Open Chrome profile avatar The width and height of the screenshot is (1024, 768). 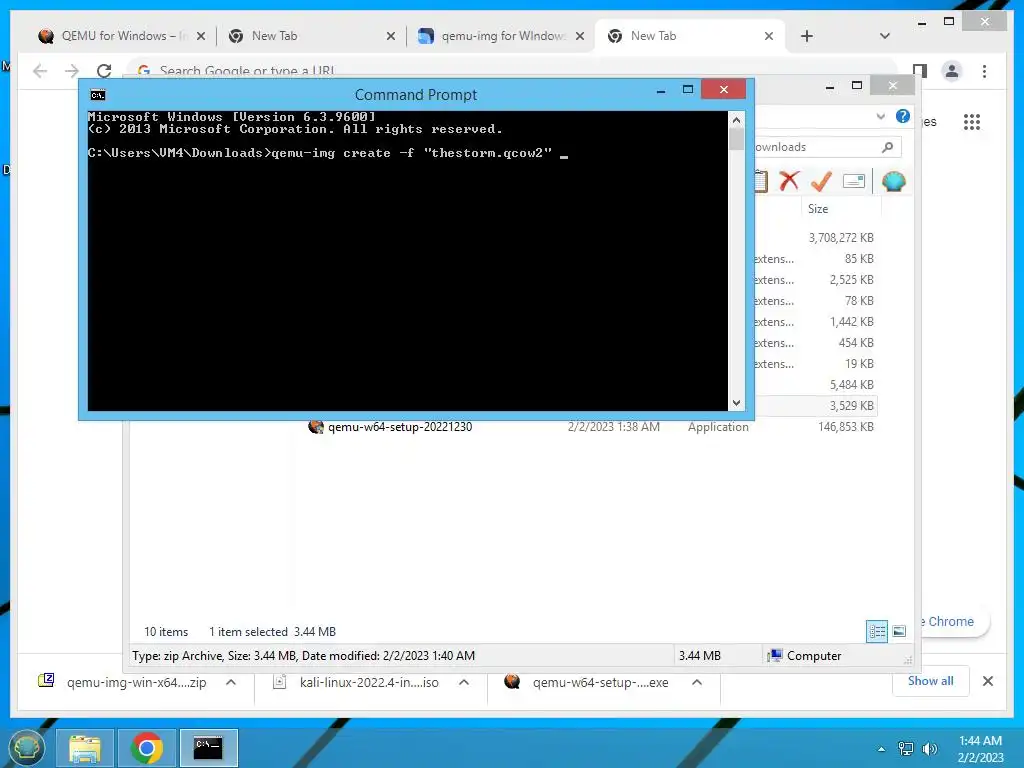[x=952, y=71]
